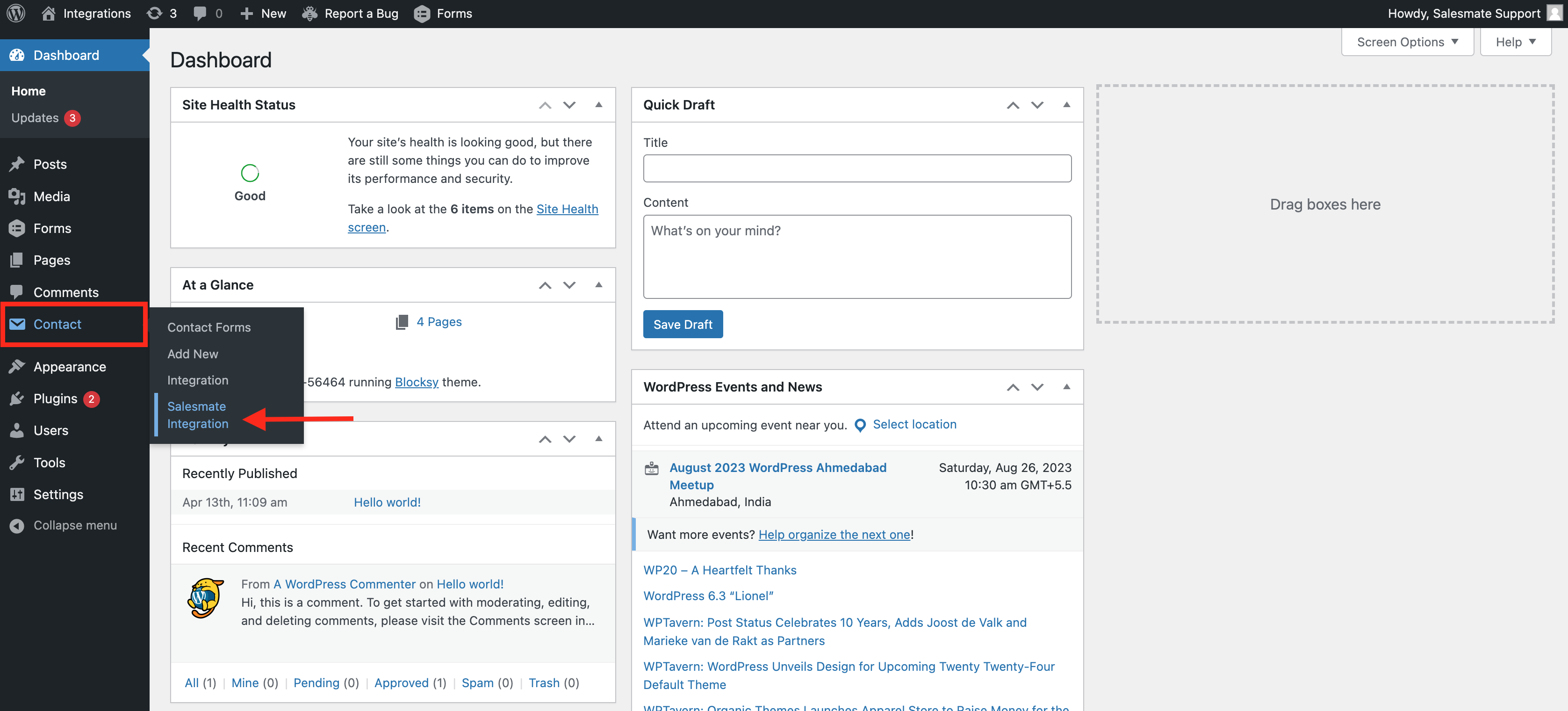Click the Appearance brush icon
This screenshot has width=1568, height=711.
[x=17, y=366]
